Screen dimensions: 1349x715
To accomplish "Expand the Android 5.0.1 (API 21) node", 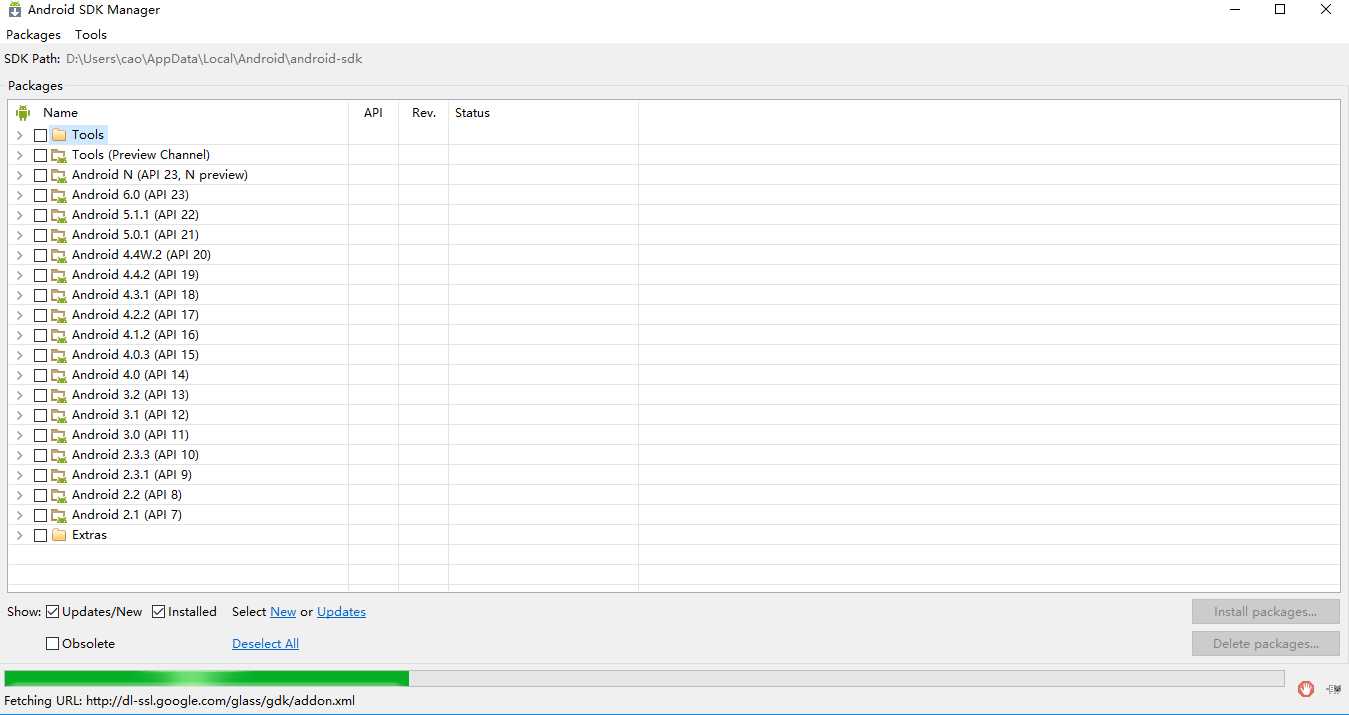I will tap(19, 235).
